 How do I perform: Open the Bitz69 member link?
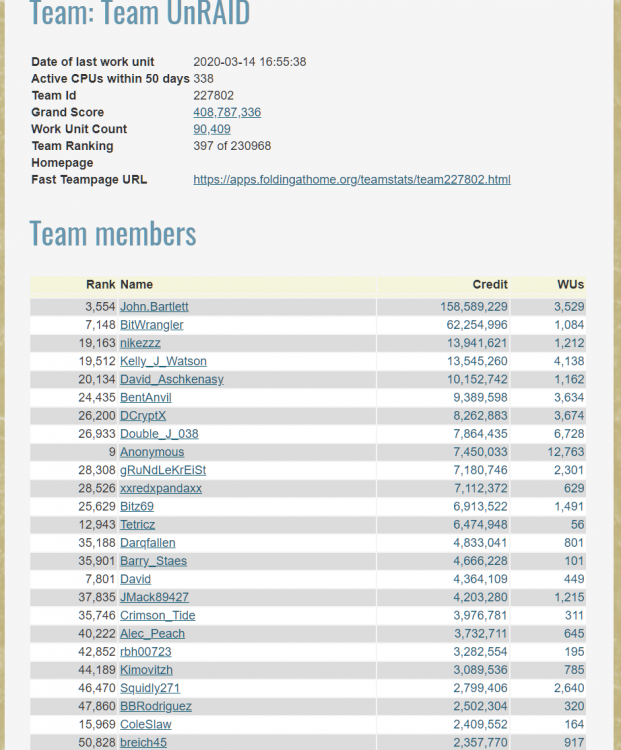137,507
